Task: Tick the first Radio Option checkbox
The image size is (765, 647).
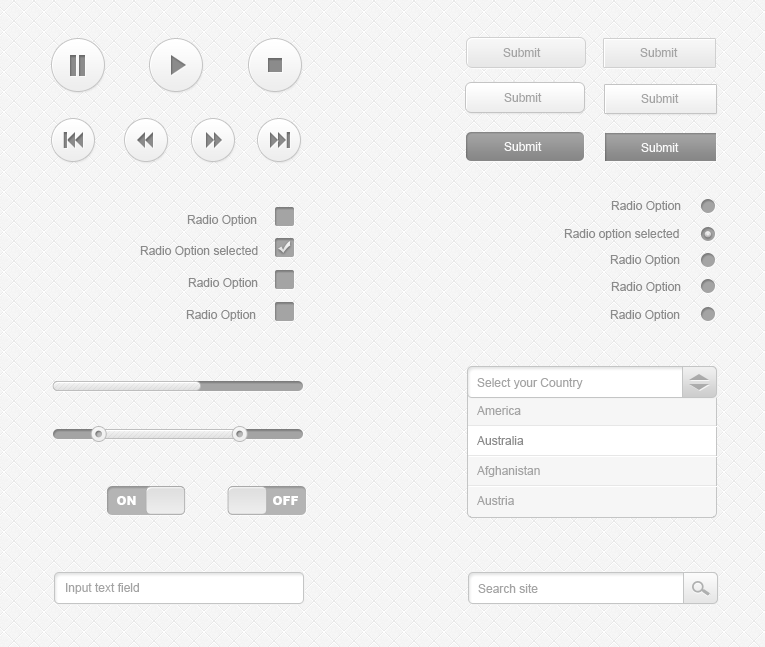Action: point(284,217)
